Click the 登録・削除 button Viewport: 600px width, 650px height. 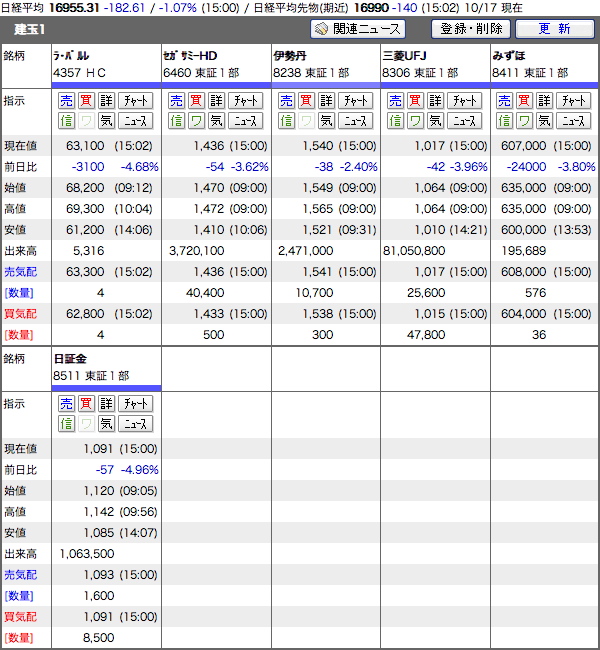click(471, 29)
